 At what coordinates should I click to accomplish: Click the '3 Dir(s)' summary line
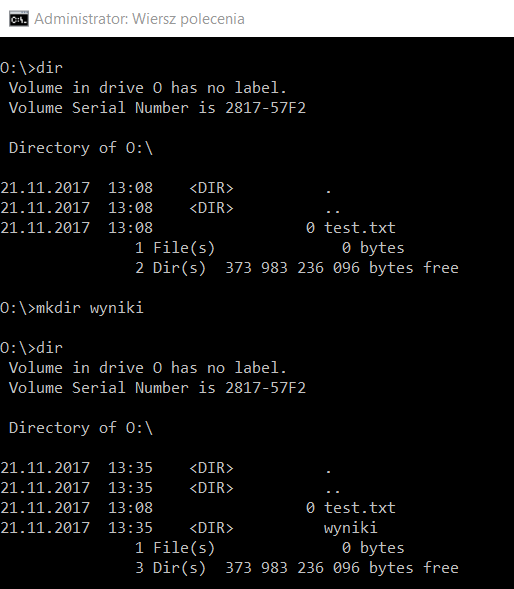tap(297, 568)
